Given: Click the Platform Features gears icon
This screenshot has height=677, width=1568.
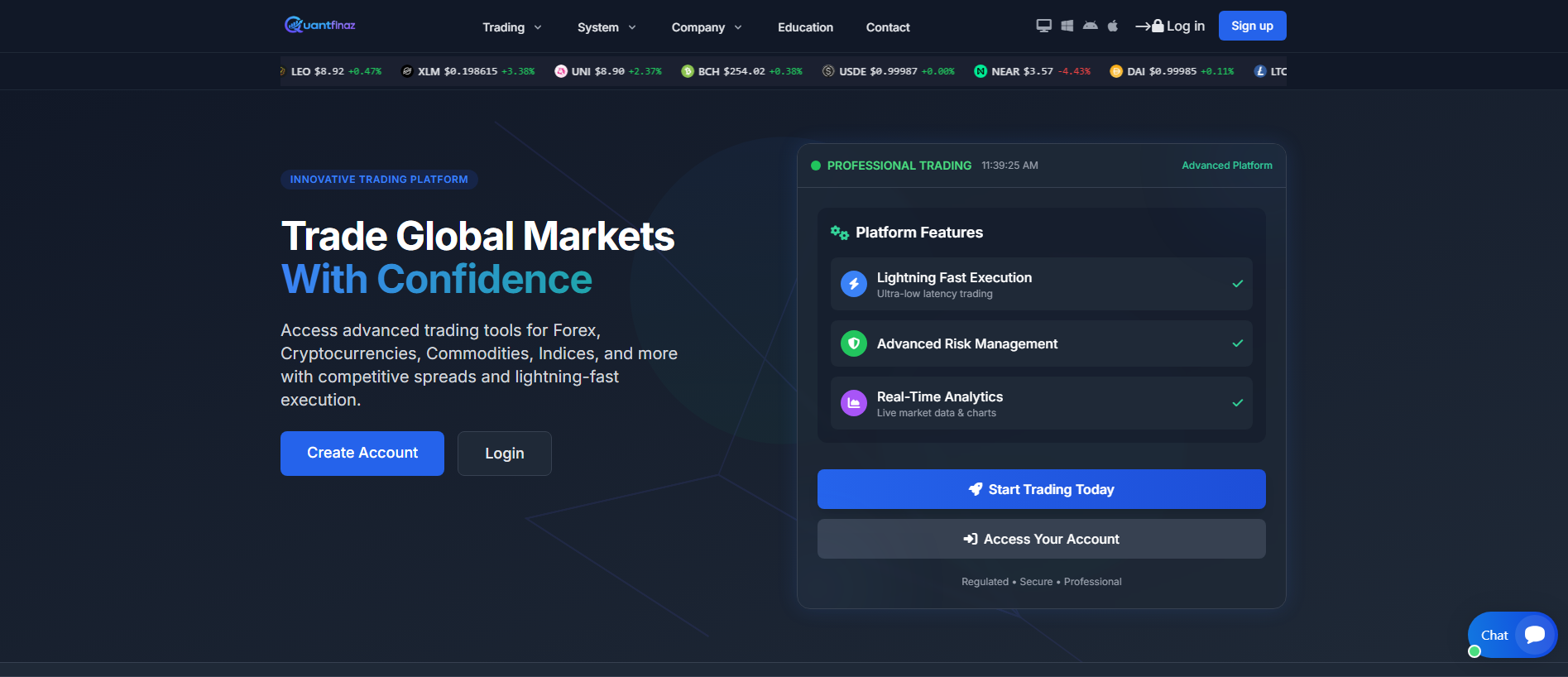Looking at the screenshot, I should (x=840, y=233).
